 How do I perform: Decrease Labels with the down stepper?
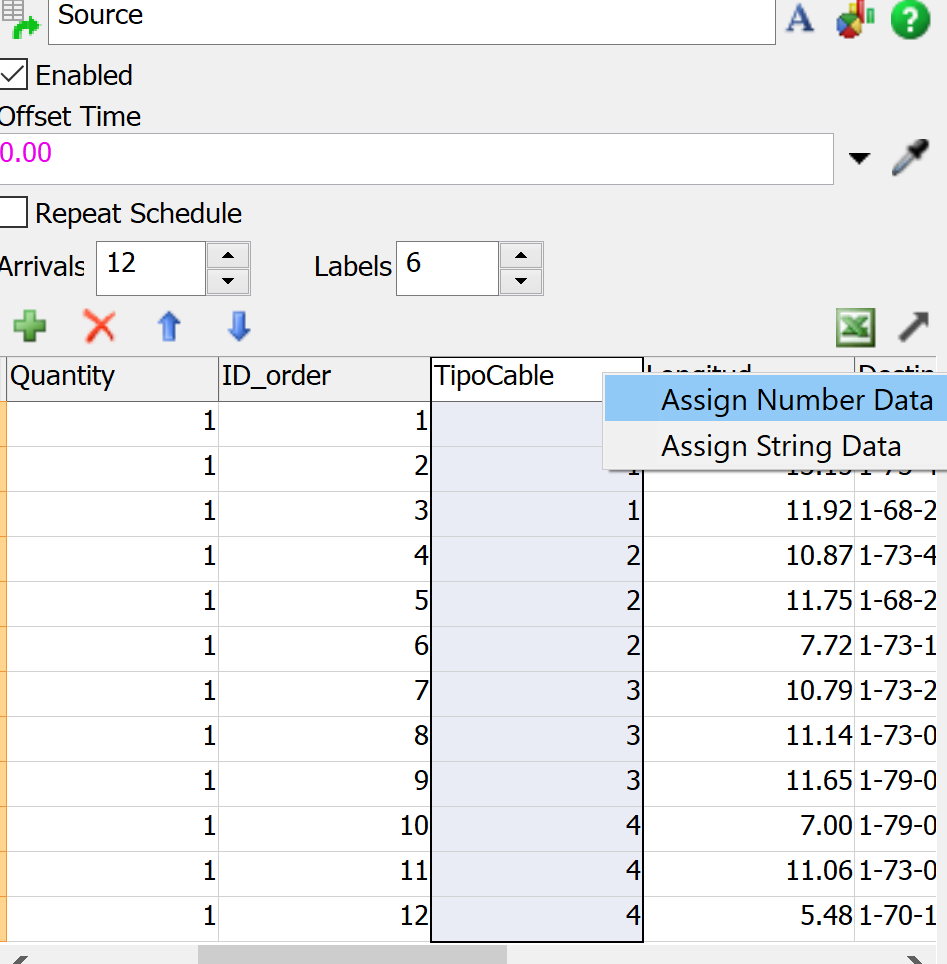pyautogui.click(x=520, y=281)
